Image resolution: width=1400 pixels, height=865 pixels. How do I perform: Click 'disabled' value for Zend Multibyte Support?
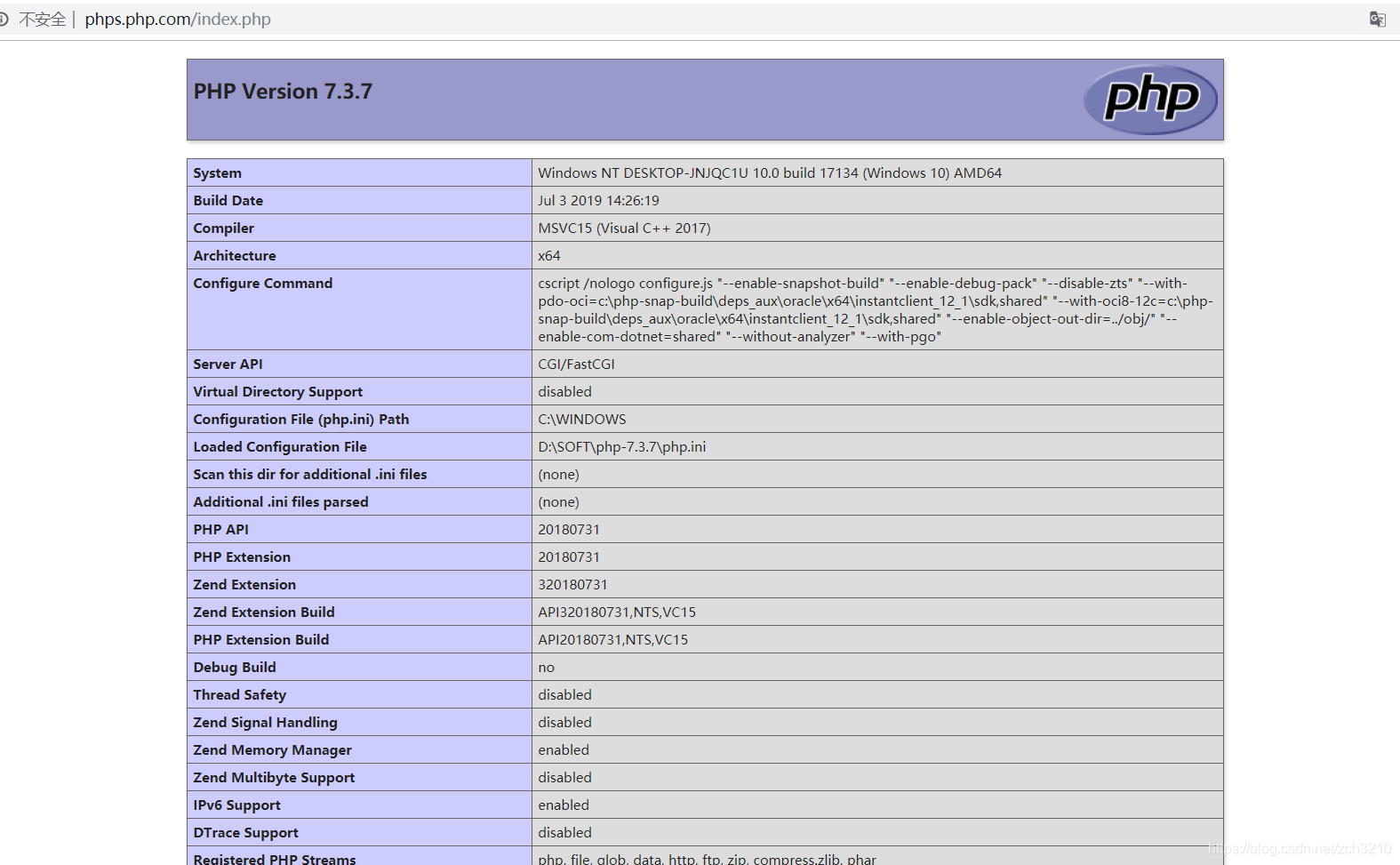564,777
